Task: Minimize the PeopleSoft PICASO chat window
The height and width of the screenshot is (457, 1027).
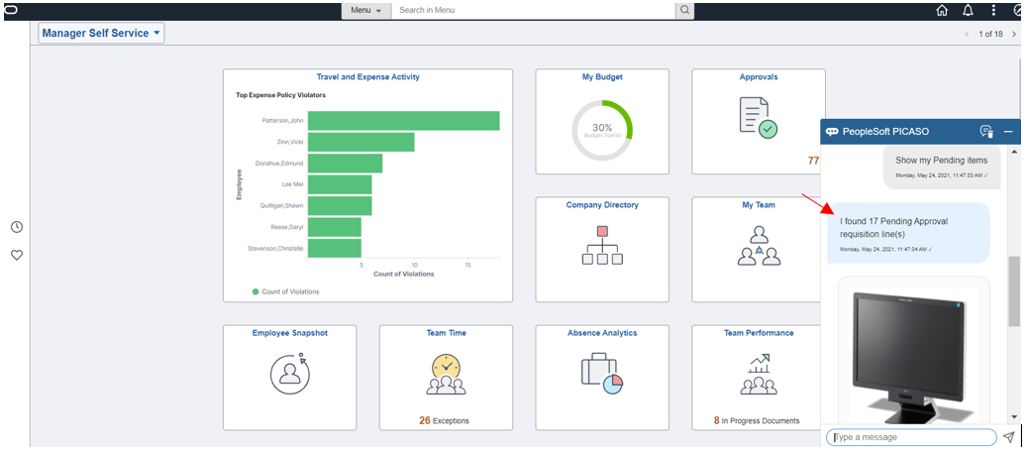Action: (x=1009, y=132)
